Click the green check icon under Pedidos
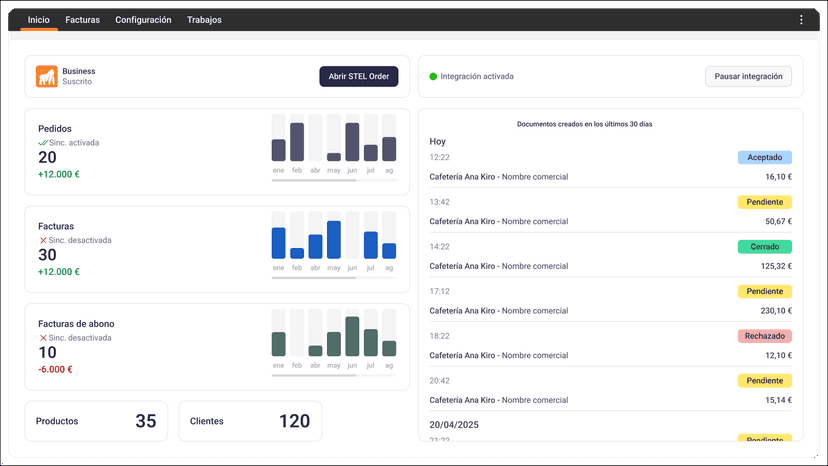 point(43,143)
